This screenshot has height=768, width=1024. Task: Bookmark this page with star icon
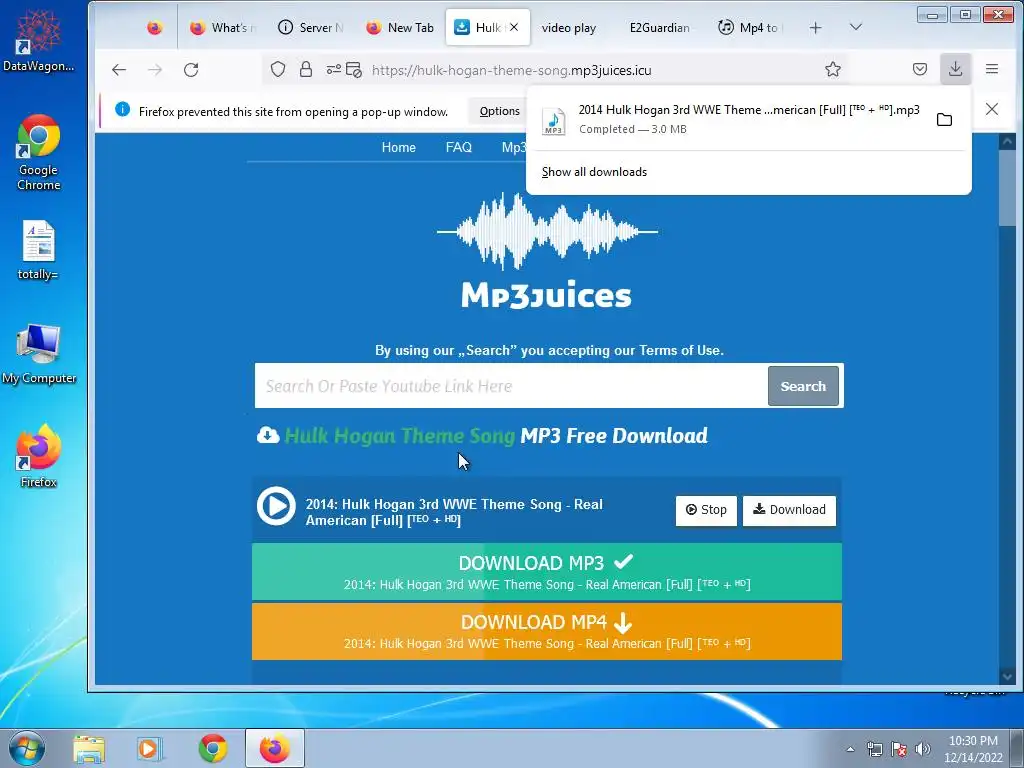833,69
